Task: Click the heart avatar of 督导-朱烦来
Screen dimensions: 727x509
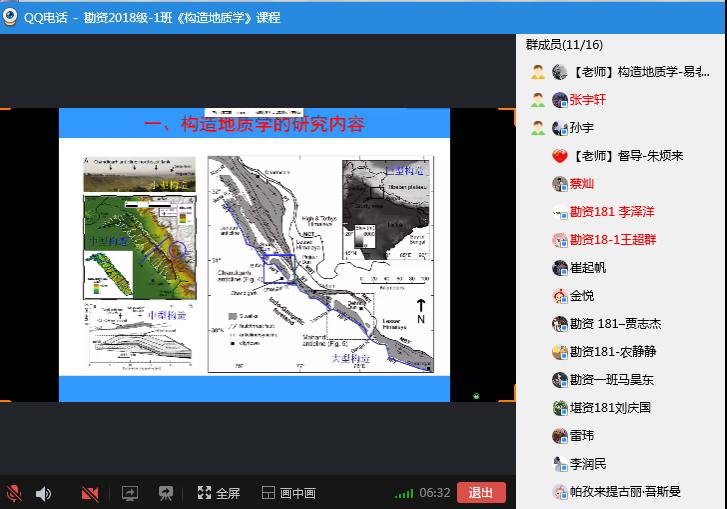Action: point(560,156)
